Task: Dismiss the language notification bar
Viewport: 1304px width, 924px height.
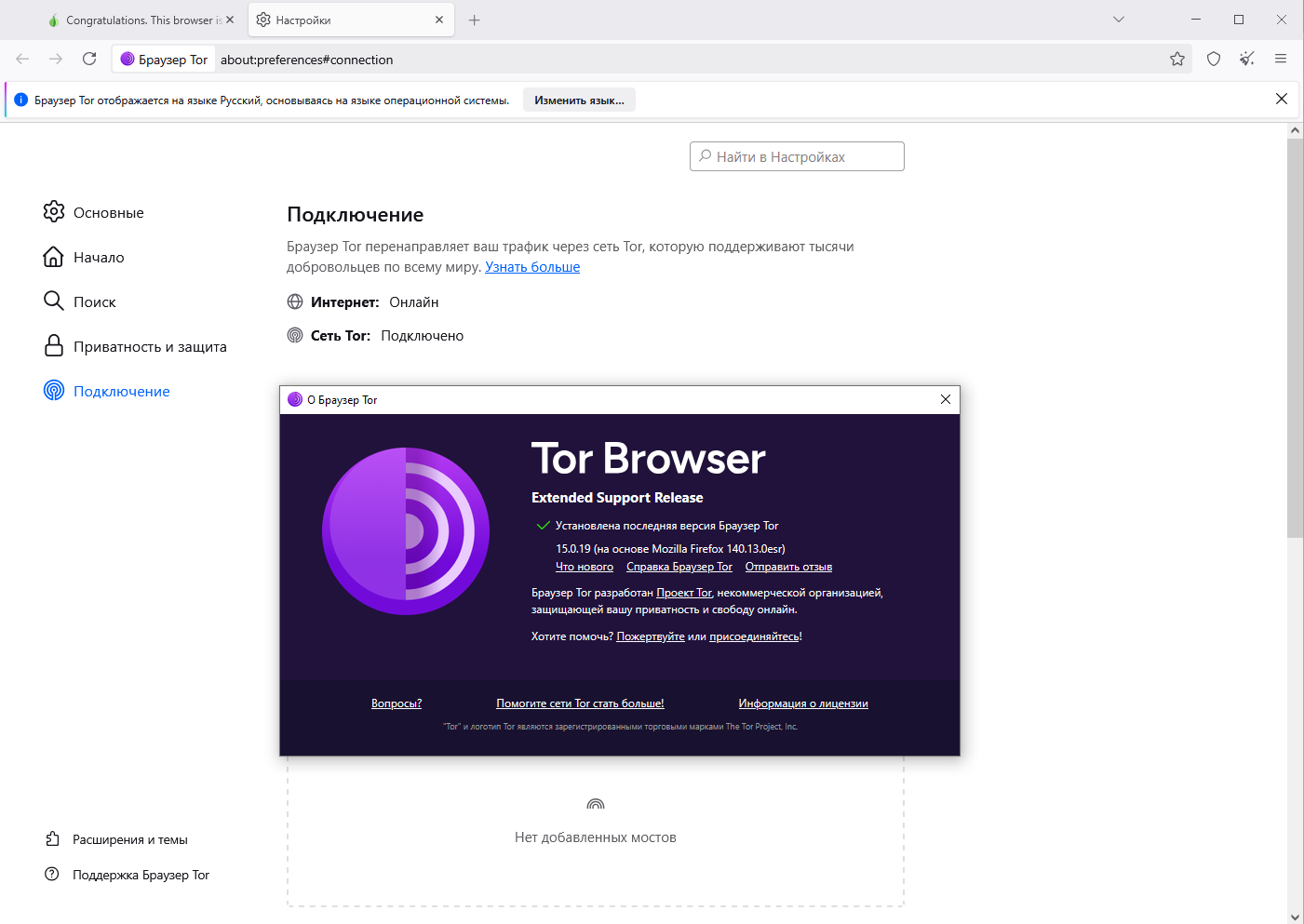Action: (x=1282, y=99)
